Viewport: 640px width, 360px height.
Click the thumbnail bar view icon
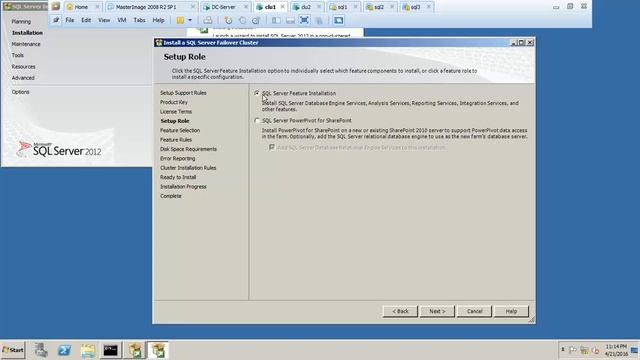pos(290,20)
